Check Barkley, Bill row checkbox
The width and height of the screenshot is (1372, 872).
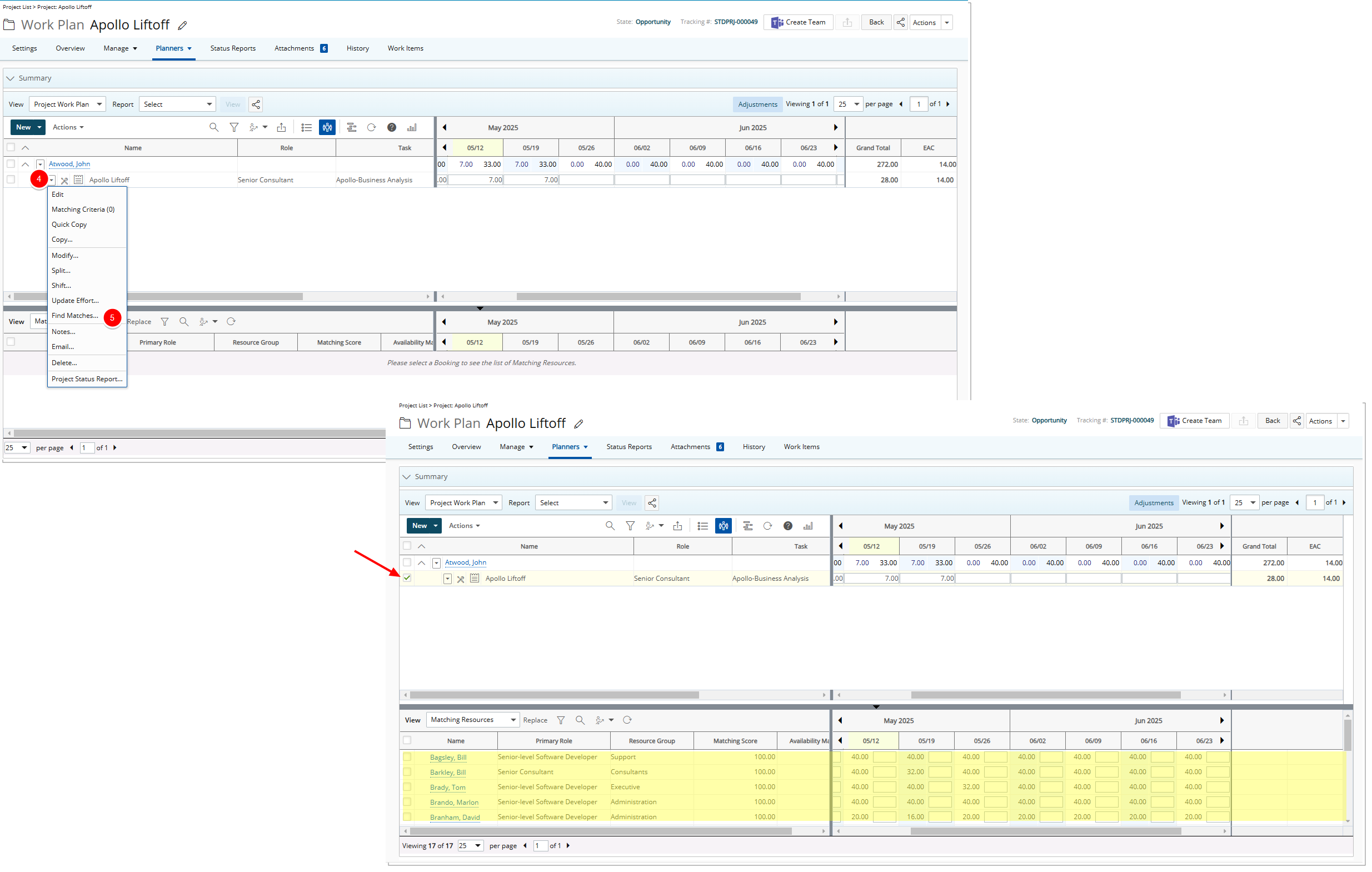pyautogui.click(x=407, y=772)
